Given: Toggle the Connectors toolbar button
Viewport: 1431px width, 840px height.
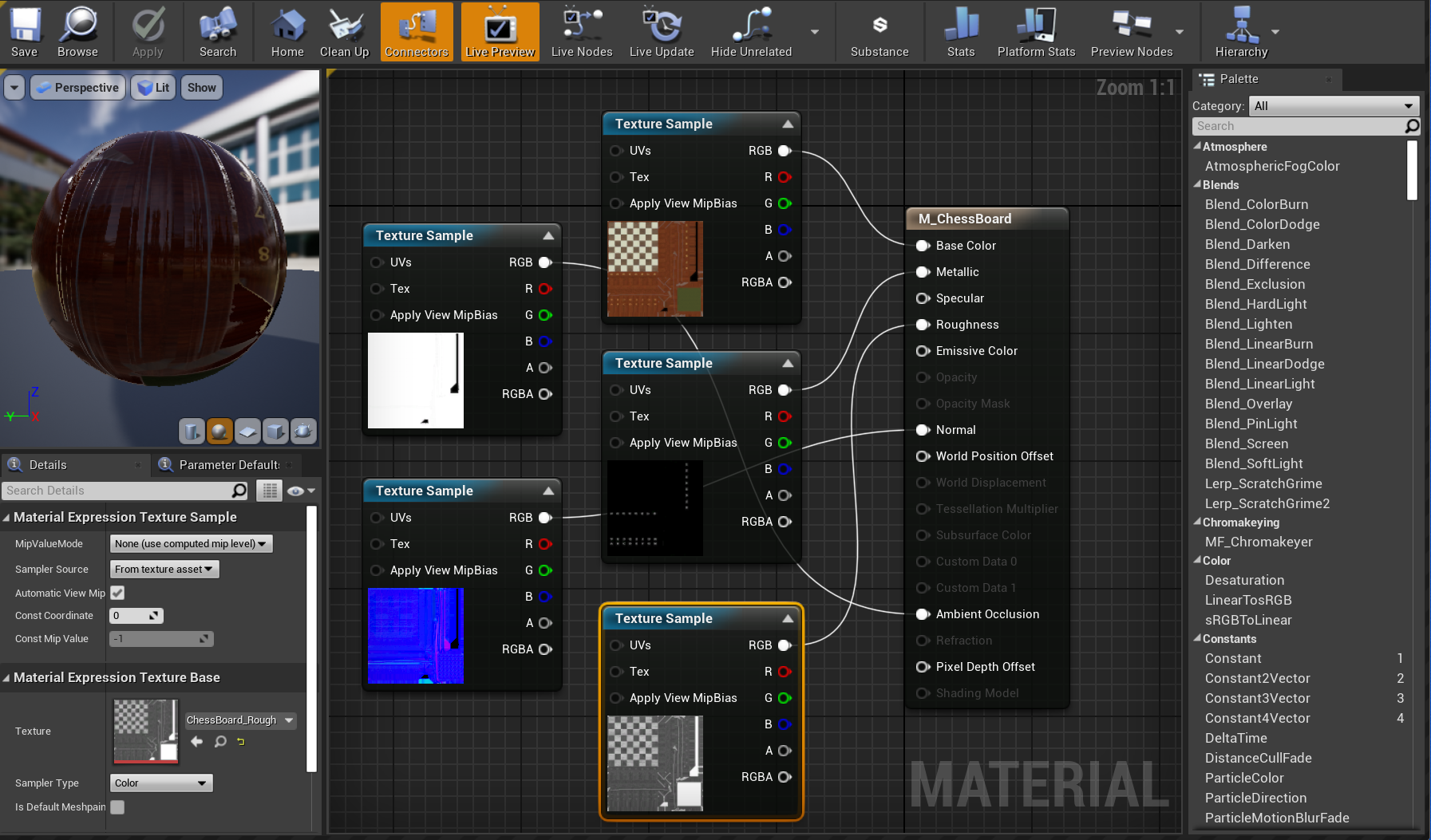Looking at the screenshot, I should (x=417, y=31).
